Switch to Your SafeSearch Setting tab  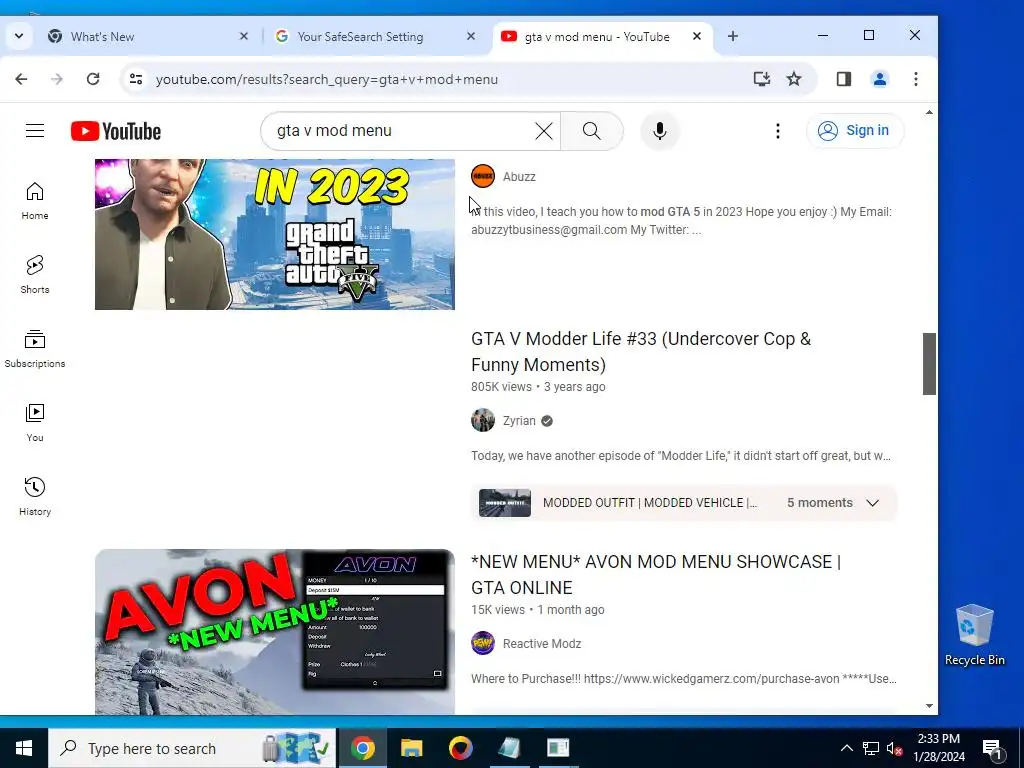tap(375, 37)
